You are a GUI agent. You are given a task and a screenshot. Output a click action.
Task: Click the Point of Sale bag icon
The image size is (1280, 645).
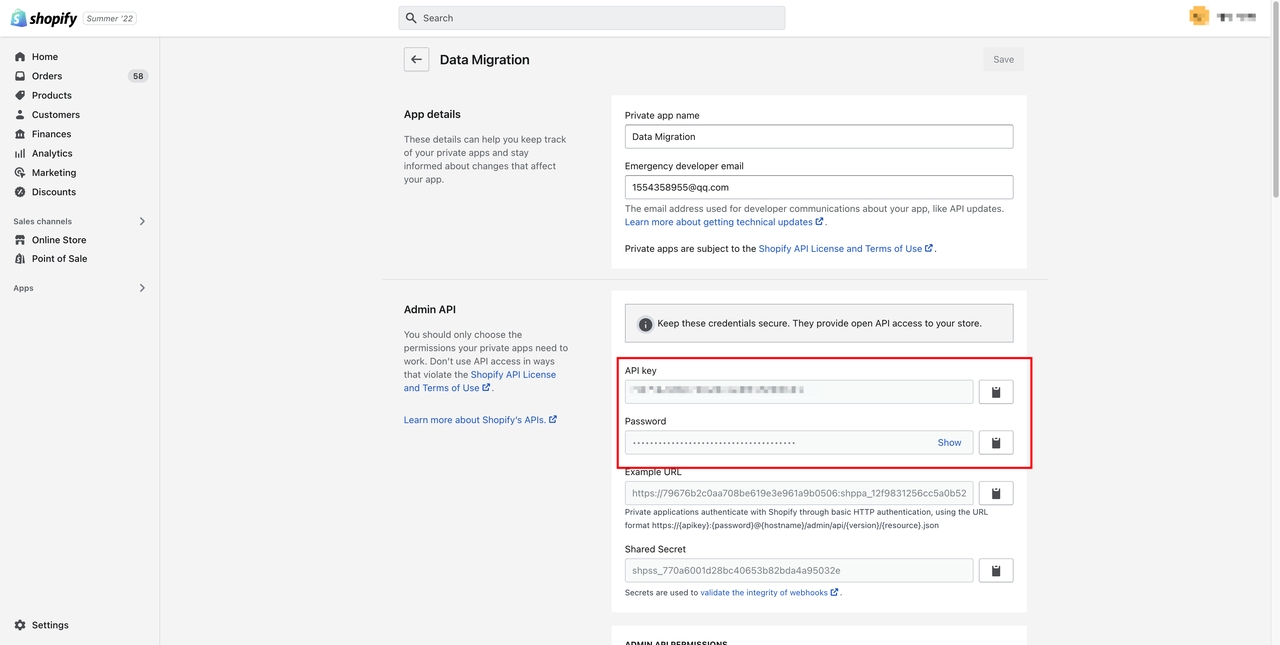20,259
